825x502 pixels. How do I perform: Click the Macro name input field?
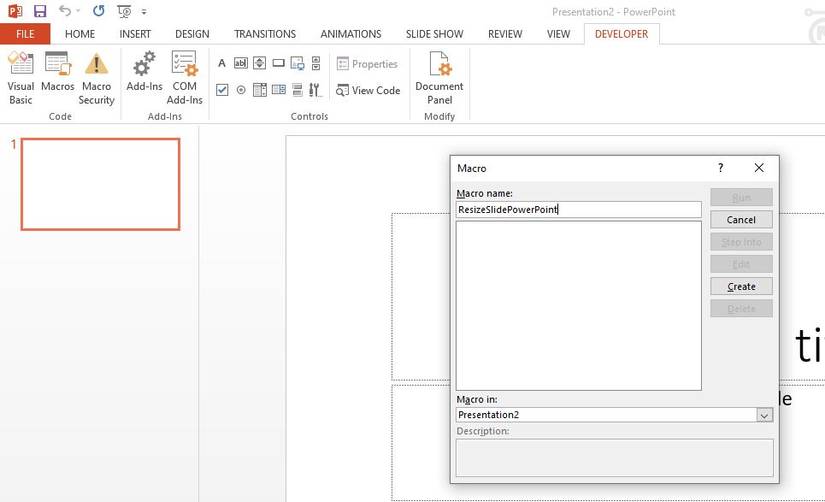[578, 209]
